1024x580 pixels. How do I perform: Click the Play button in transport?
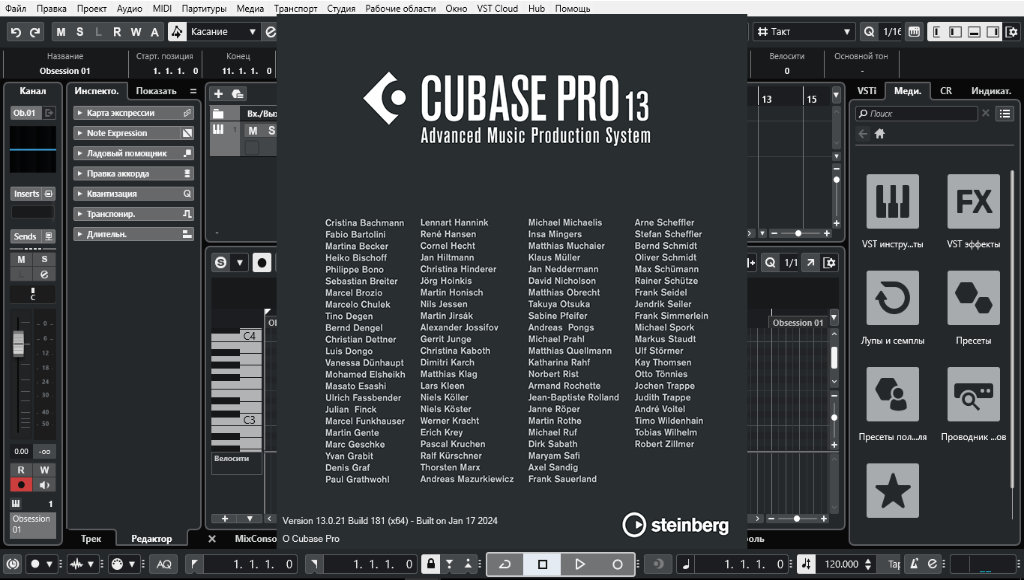click(x=579, y=564)
